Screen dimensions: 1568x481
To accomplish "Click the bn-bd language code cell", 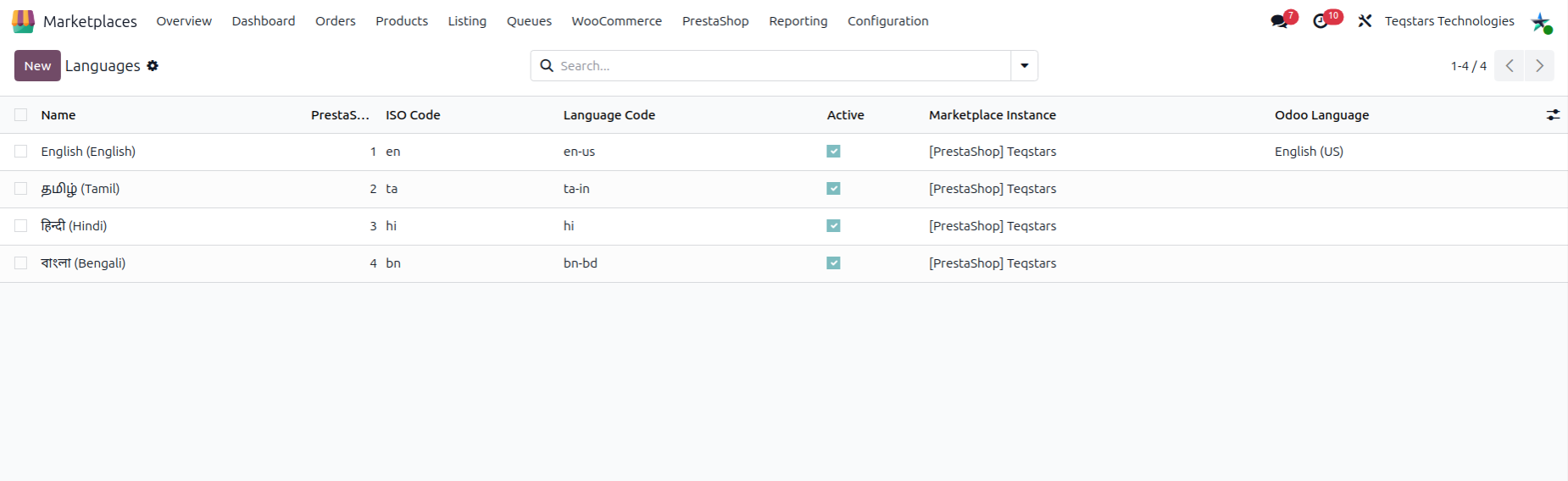I will pyautogui.click(x=581, y=263).
